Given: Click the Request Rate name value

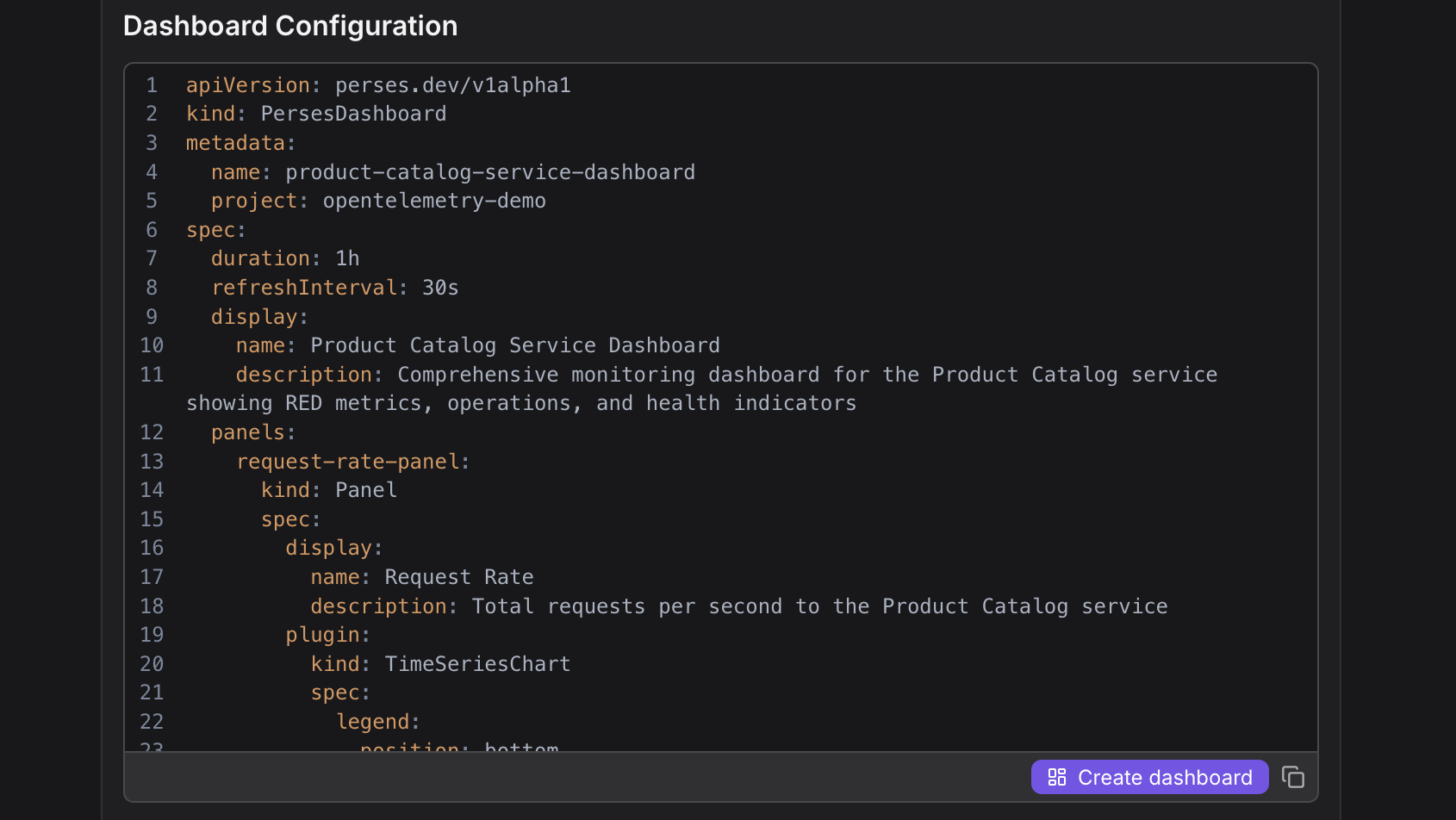Looking at the screenshot, I should (x=458, y=577).
